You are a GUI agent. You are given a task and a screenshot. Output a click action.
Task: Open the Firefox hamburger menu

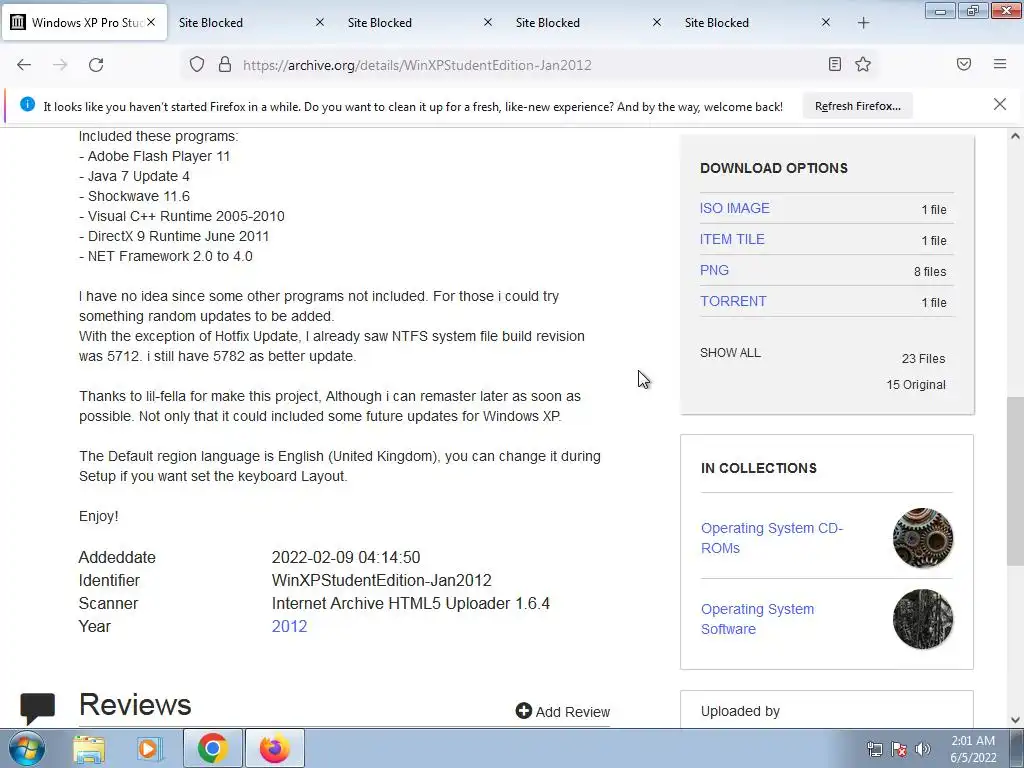point(1000,64)
